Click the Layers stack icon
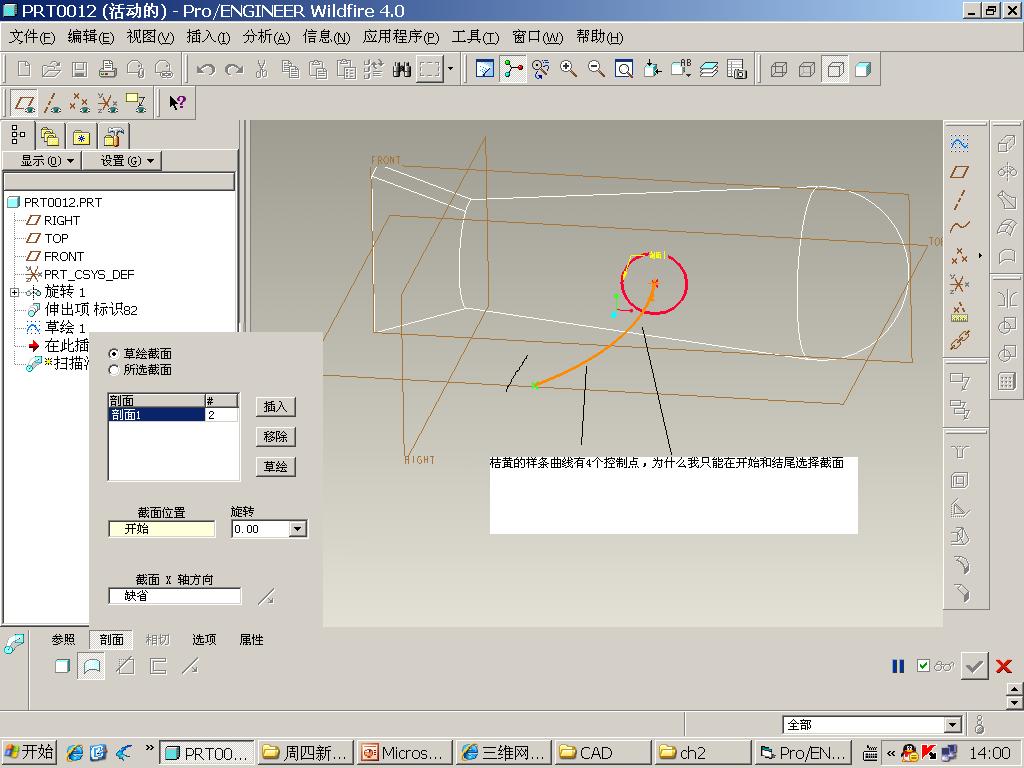The width and height of the screenshot is (1024, 768). pos(709,69)
